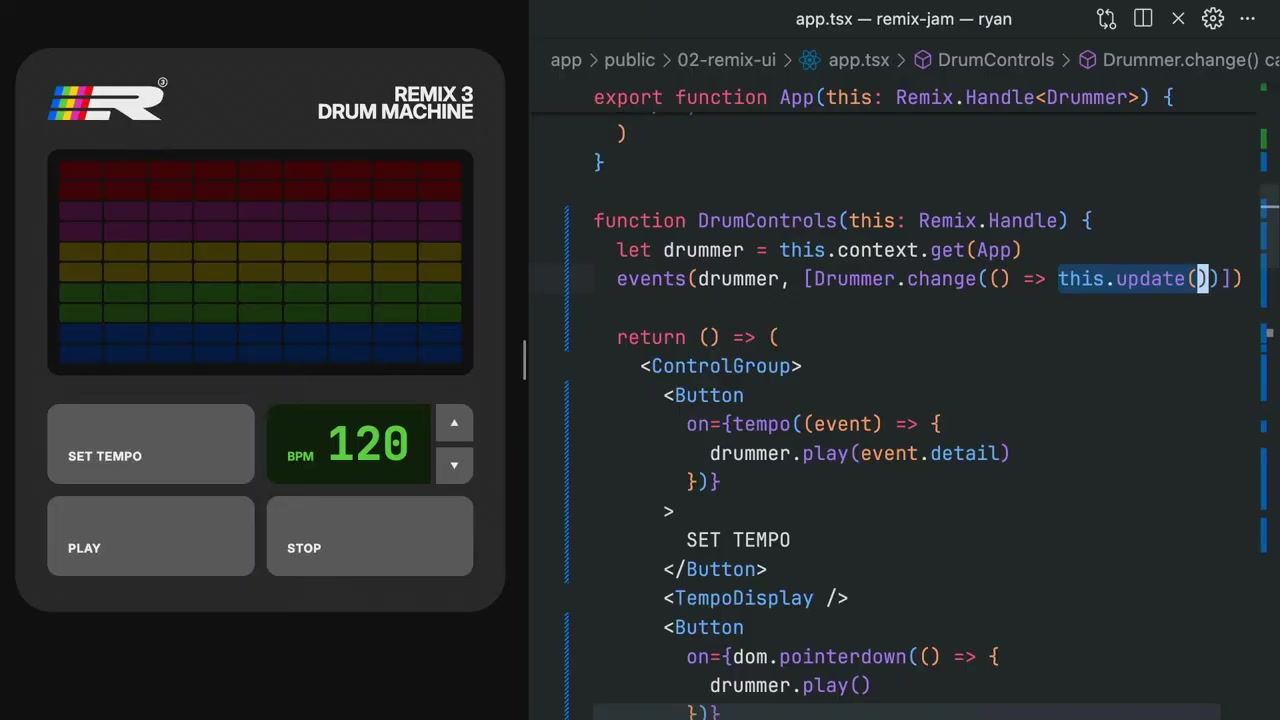This screenshot has height=720, width=1280.
Task: Click the window title app.tsx — remix-jam
Action: (x=904, y=19)
